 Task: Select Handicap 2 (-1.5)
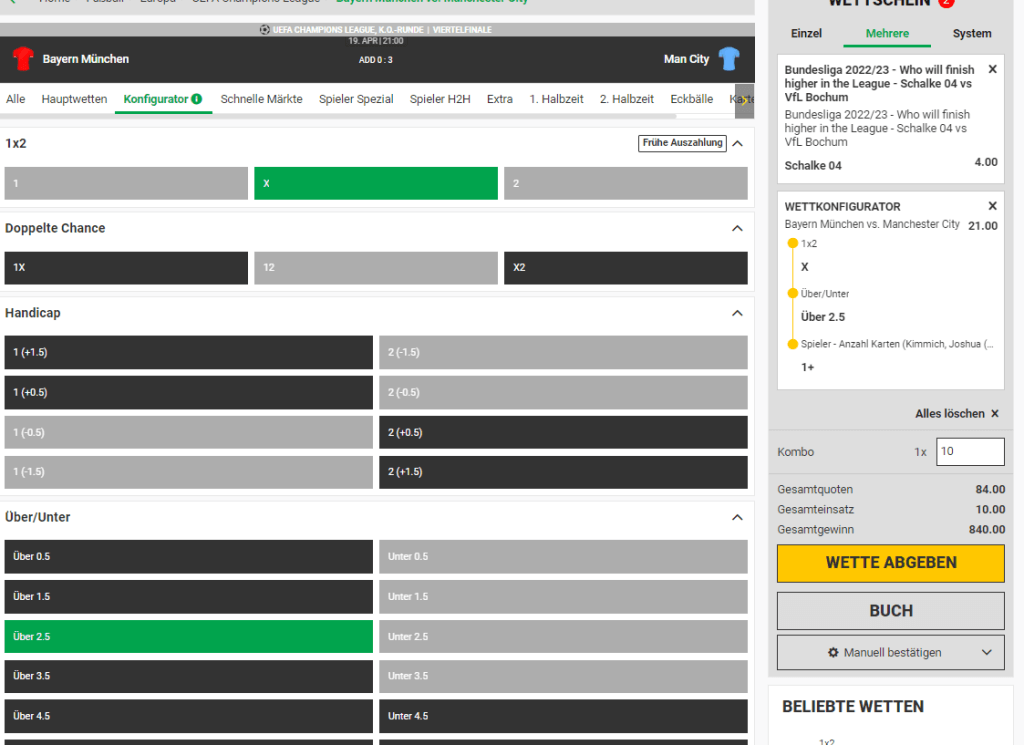click(x=564, y=353)
